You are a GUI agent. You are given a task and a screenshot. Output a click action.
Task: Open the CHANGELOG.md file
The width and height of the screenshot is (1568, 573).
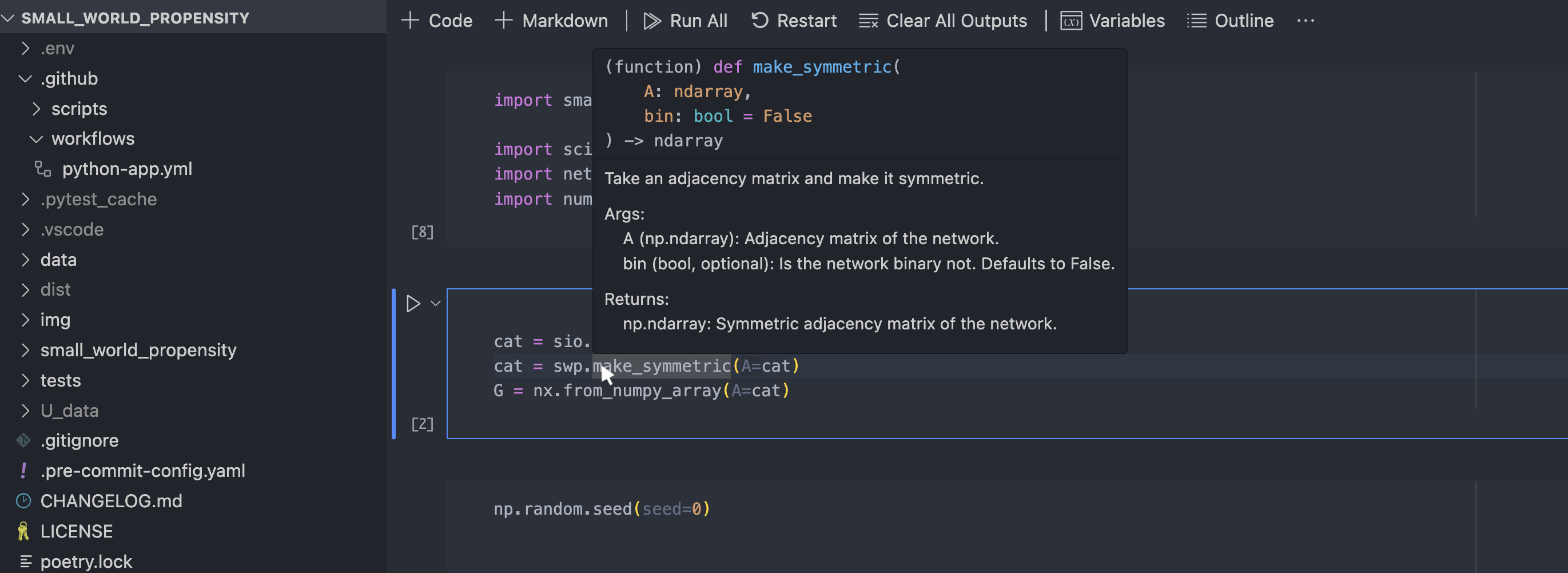point(111,500)
